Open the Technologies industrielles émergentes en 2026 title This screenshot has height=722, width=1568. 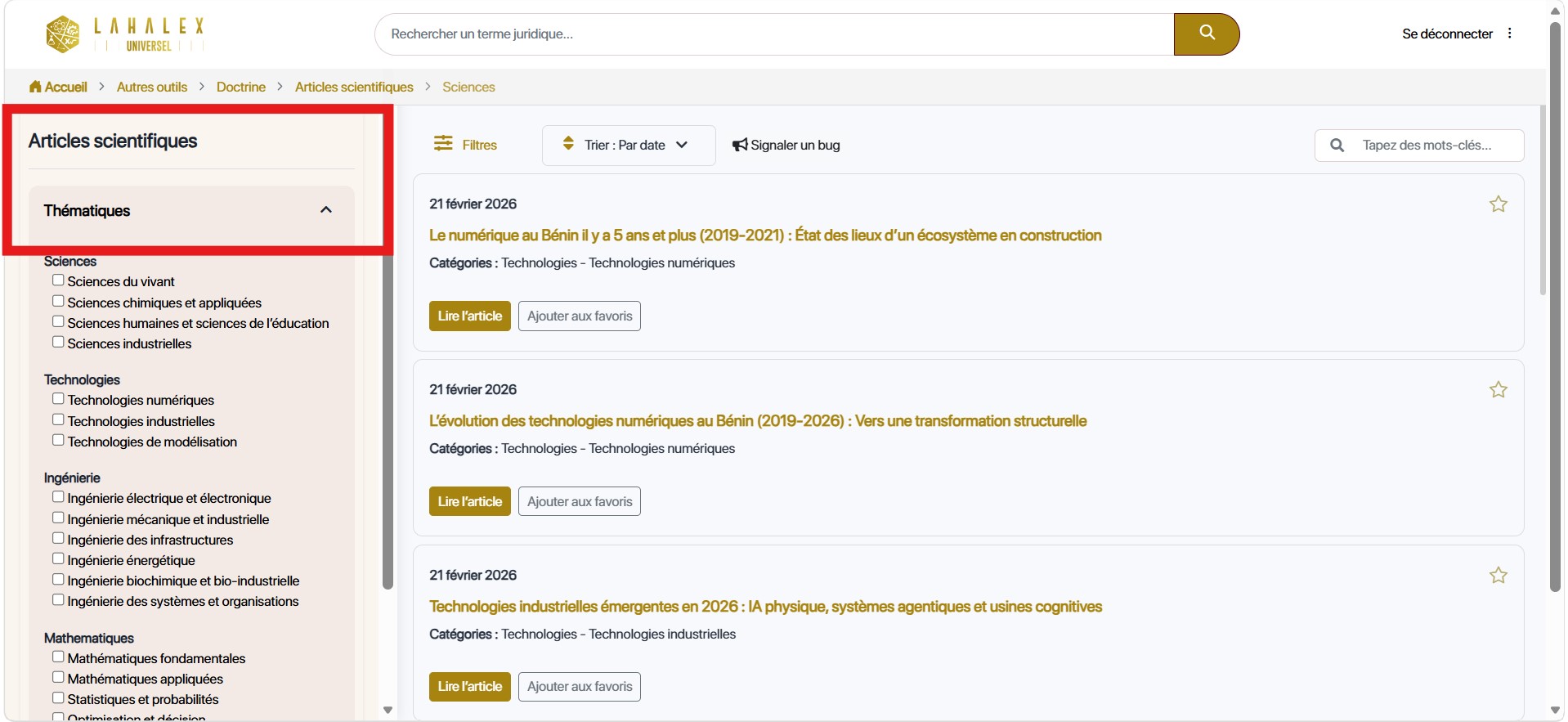tap(765, 607)
